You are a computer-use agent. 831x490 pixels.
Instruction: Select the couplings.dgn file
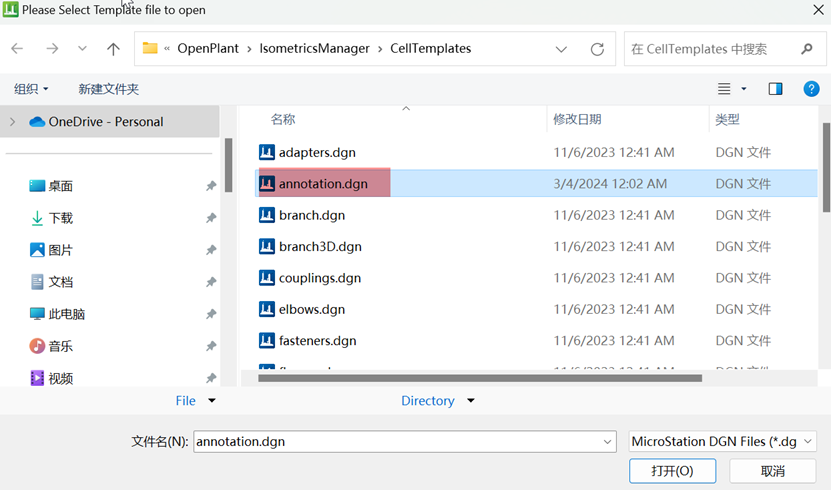tap(537, 278)
